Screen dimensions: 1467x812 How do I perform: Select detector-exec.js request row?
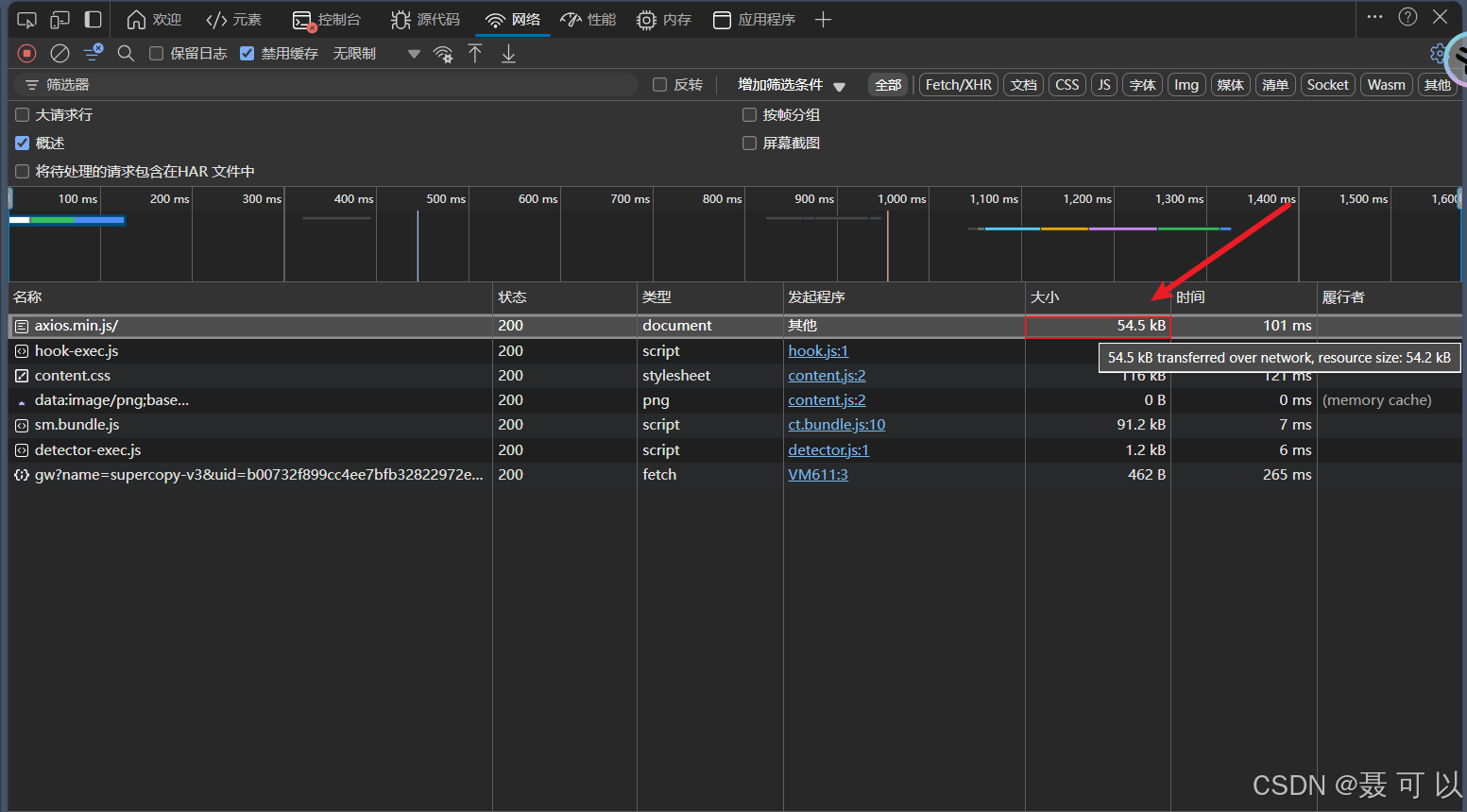point(735,450)
